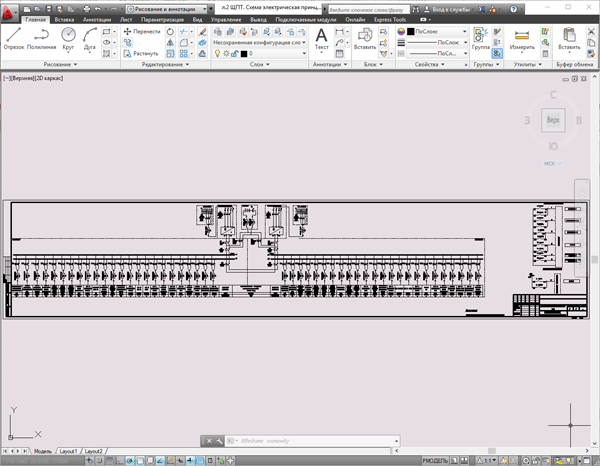Open the layer configuration dropdown

[256, 43]
